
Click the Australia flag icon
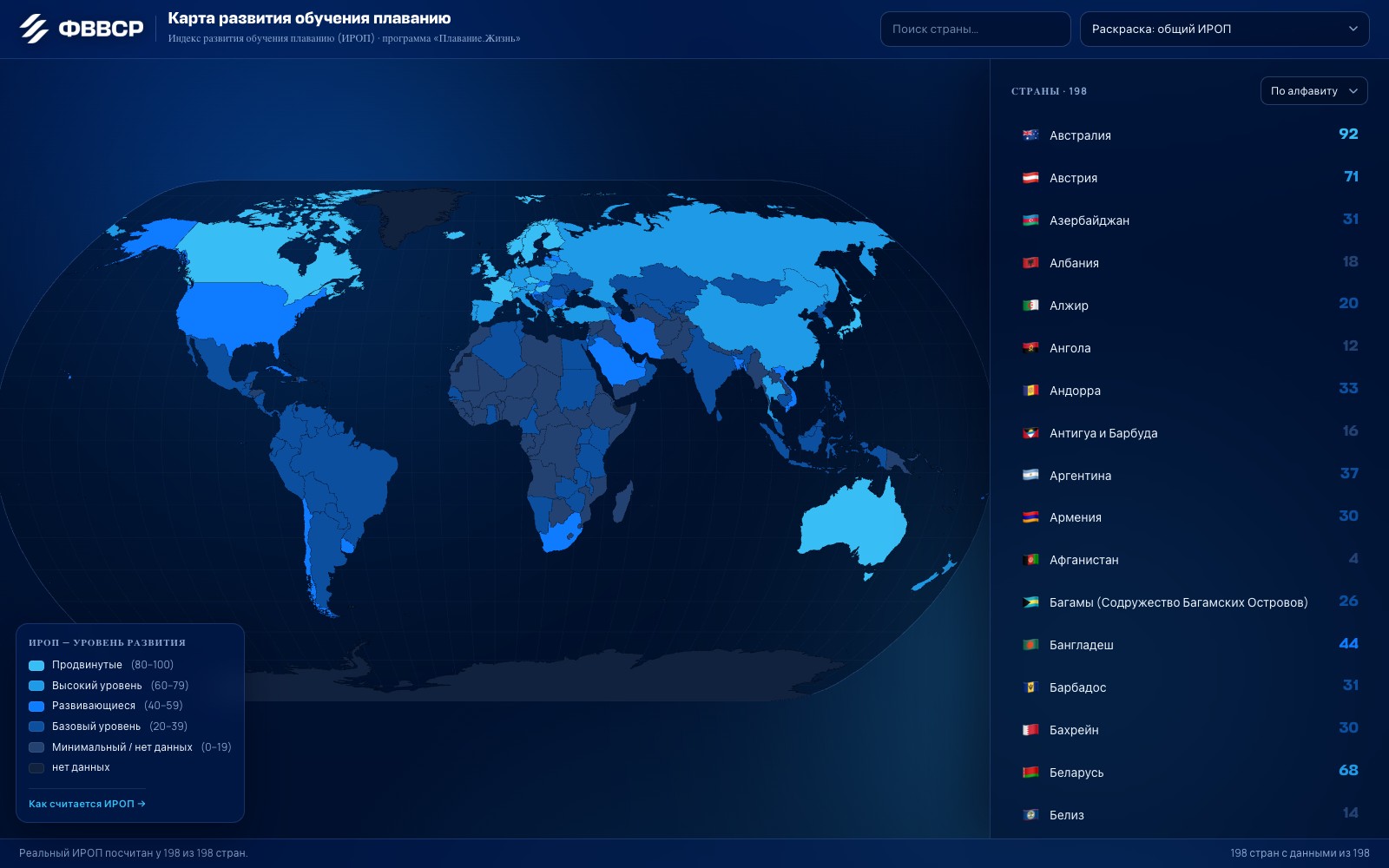coord(1030,135)
